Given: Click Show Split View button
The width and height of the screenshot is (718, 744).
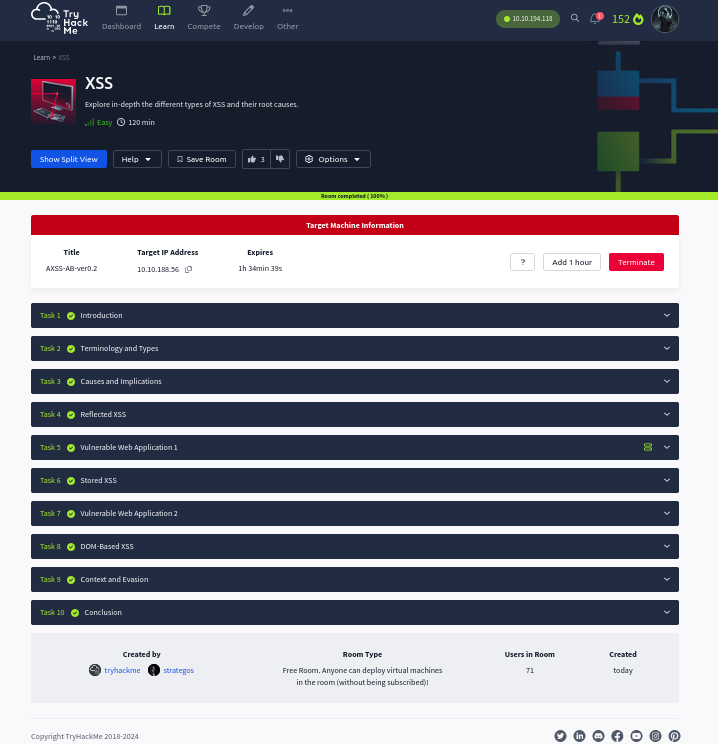Looking at the screenshot, I should 69,159.
